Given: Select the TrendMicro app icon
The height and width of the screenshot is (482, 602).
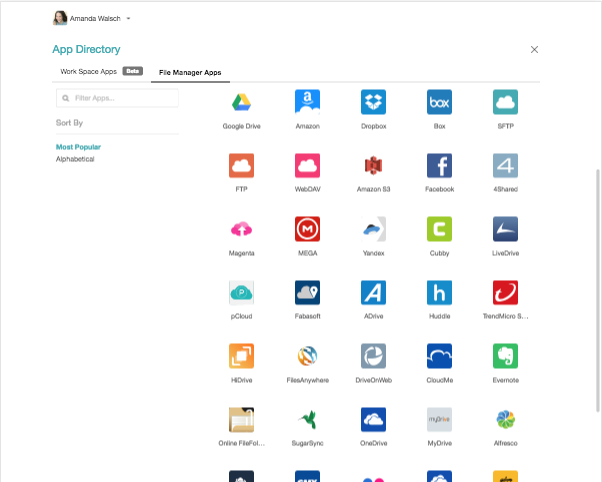Looking at the screenshot, I should tap(506, 293).
